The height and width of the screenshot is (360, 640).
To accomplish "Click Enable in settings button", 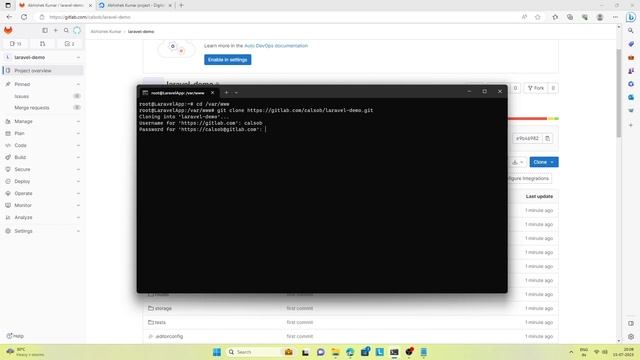I will 227,60.
